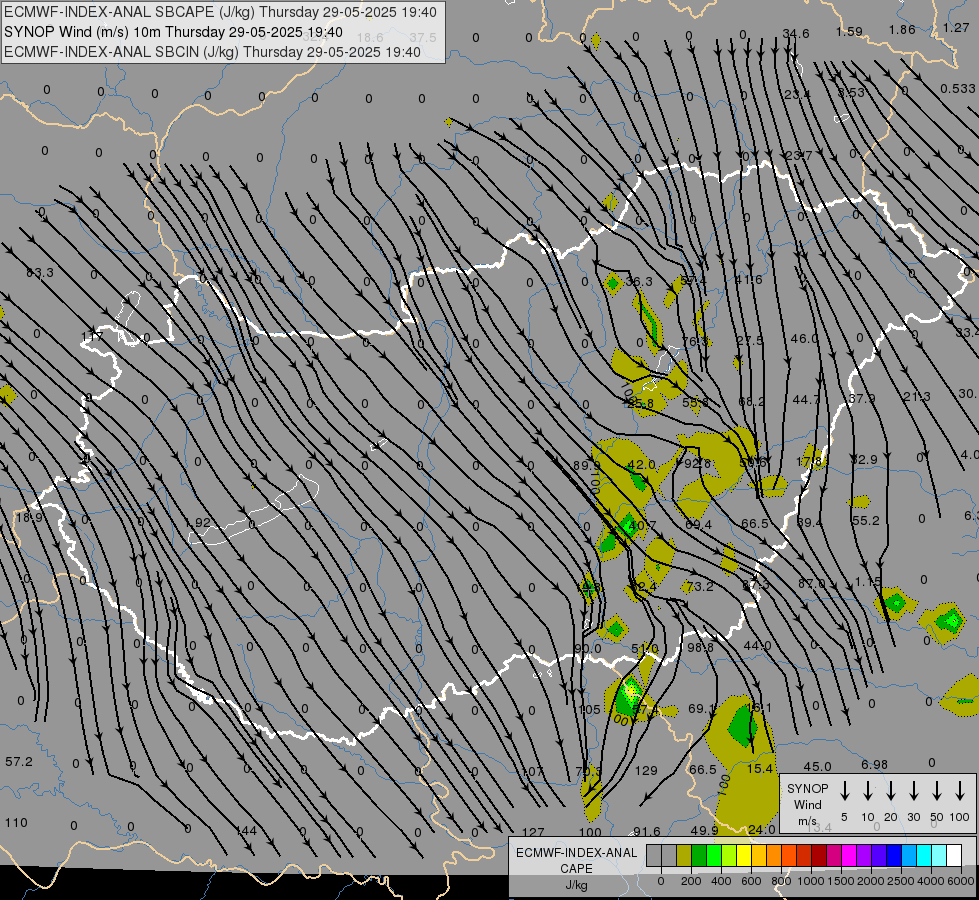Viewport: 979px width, 900px height.
Task: Click the 20 m/s wind arrow in legend
Action: coord(891,791)
